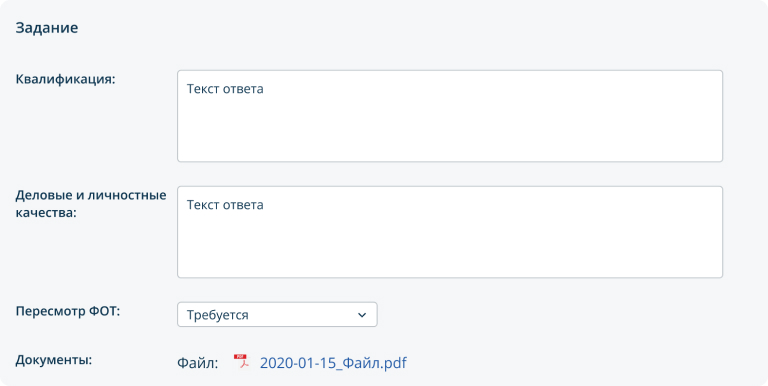This screenshot has height=386, width=768.
Task: Focus the Квалификация text area
Action: [450, 116]
